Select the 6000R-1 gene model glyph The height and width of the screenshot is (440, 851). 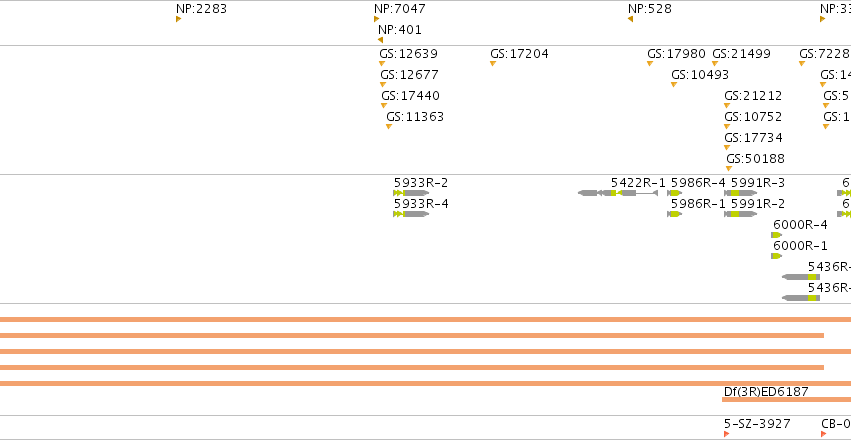(x=777, y=256)
